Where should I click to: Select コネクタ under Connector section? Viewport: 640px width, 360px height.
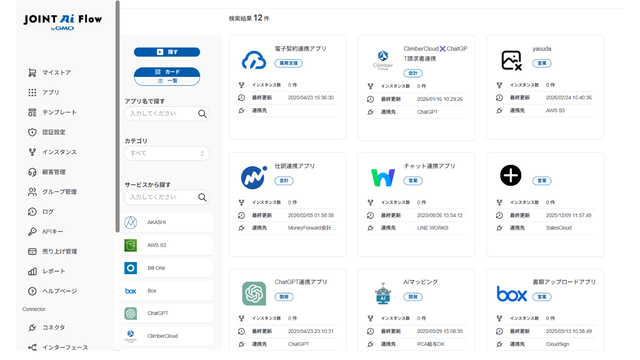53,328
